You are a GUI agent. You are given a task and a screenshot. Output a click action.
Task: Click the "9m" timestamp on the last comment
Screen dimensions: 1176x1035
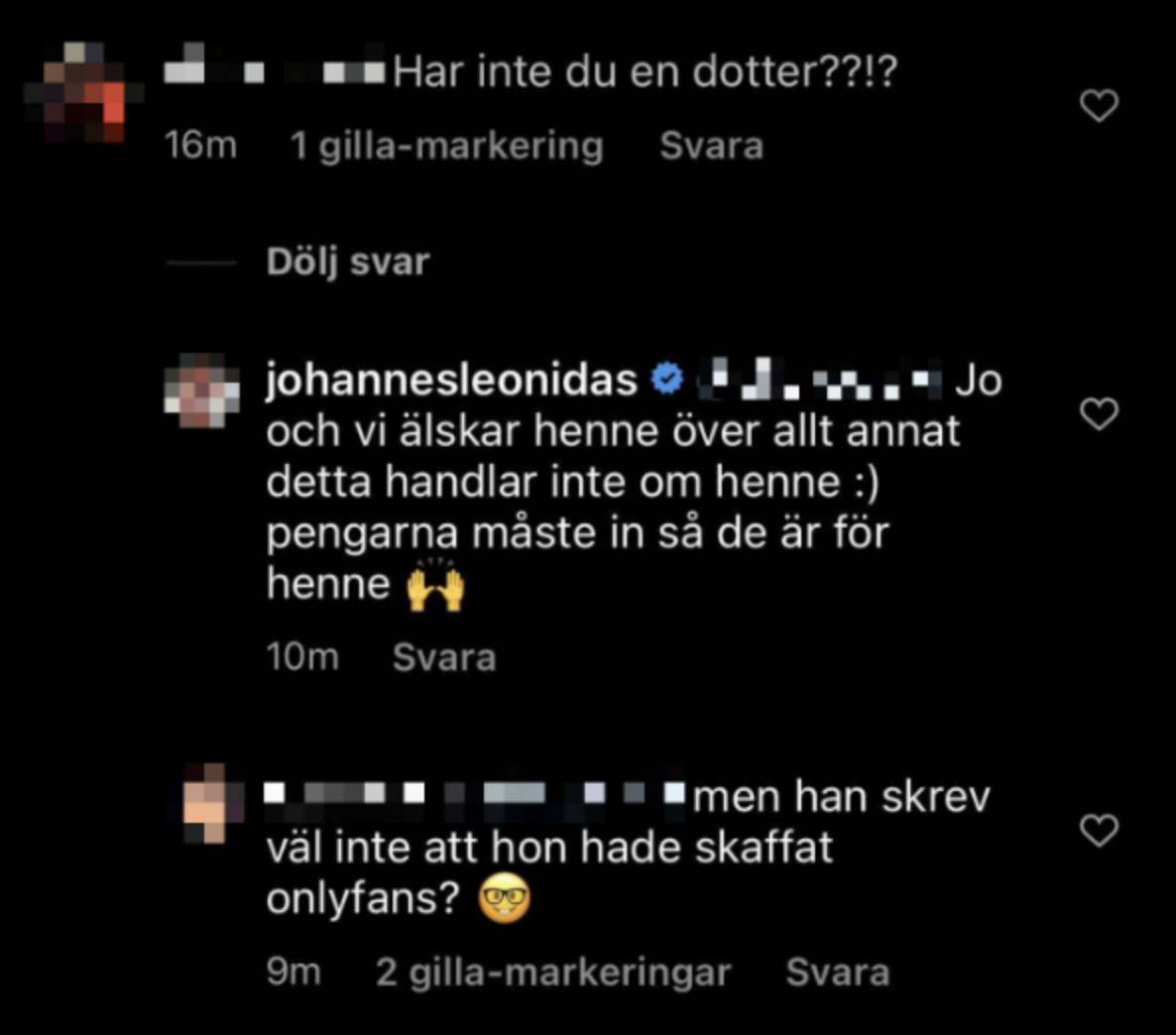click(x=294, y=972)
